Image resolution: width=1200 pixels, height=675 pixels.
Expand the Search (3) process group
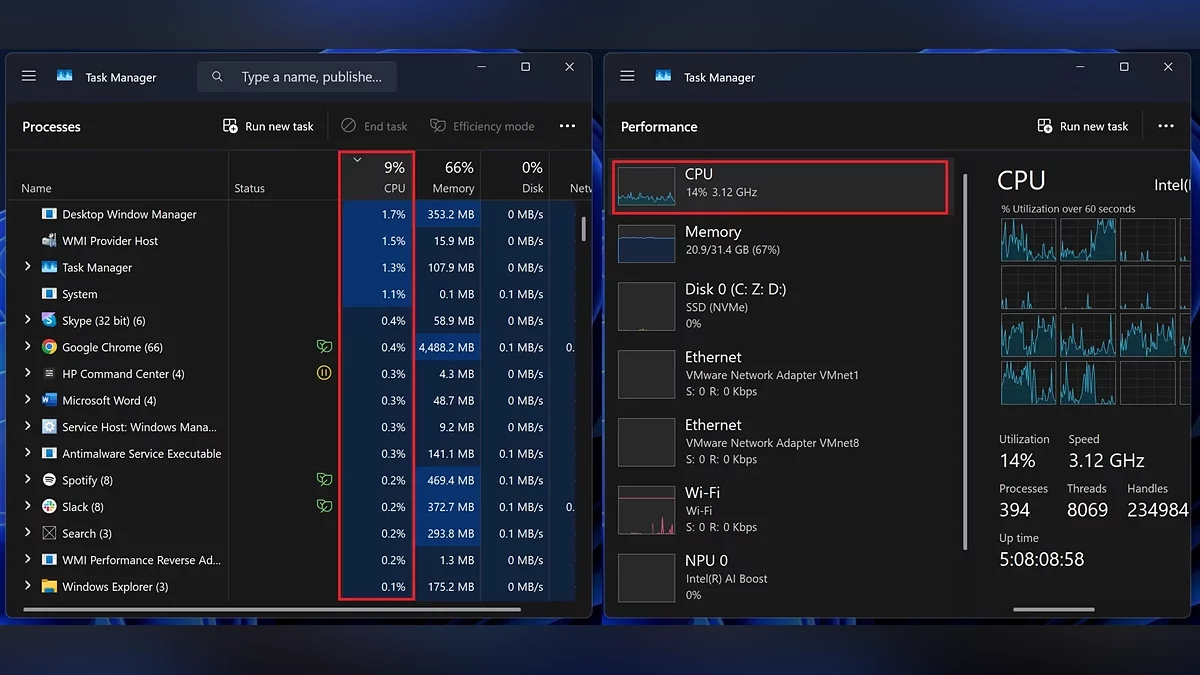tap(28, 533)
